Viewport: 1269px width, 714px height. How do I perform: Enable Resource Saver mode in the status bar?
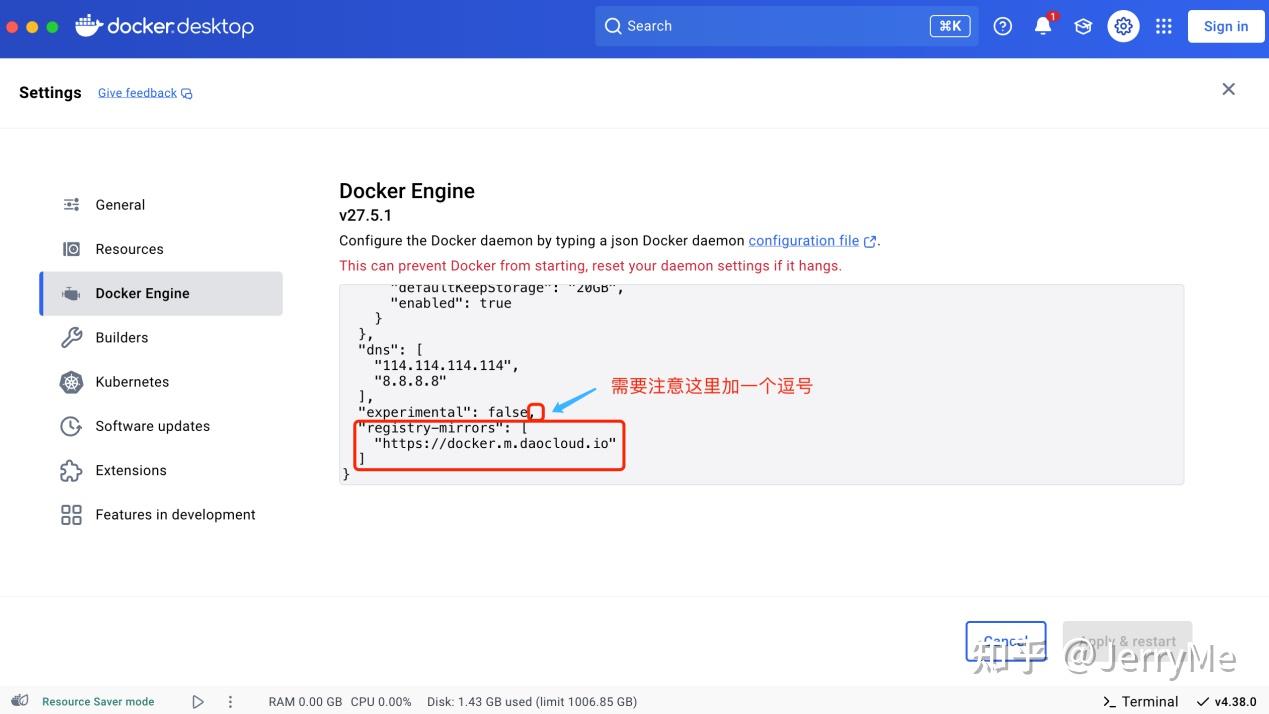[x=97, y=701]
